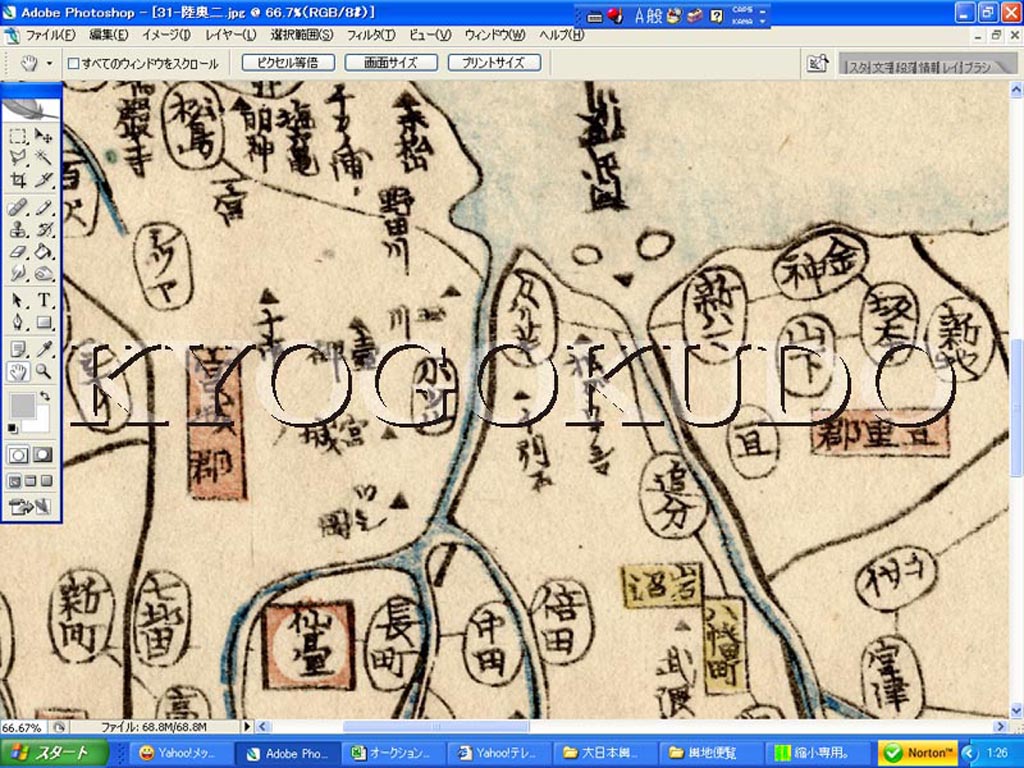Screen dimensions: 1024x768
Task: Reset default foreground and background colors
Action: (x=12, y=428)
